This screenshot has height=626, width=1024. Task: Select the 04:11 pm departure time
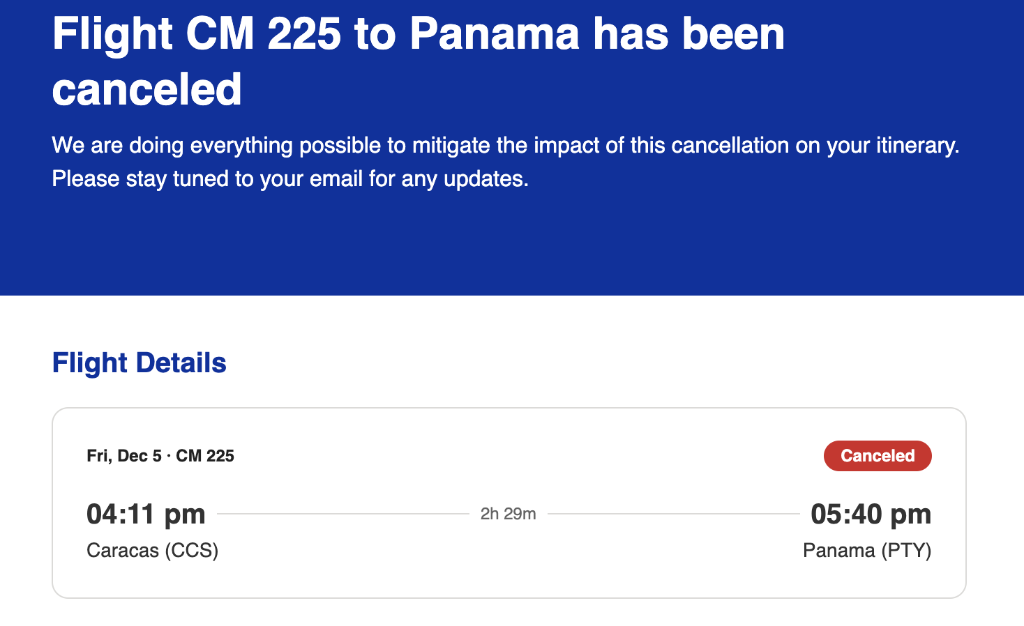[146, 514]
